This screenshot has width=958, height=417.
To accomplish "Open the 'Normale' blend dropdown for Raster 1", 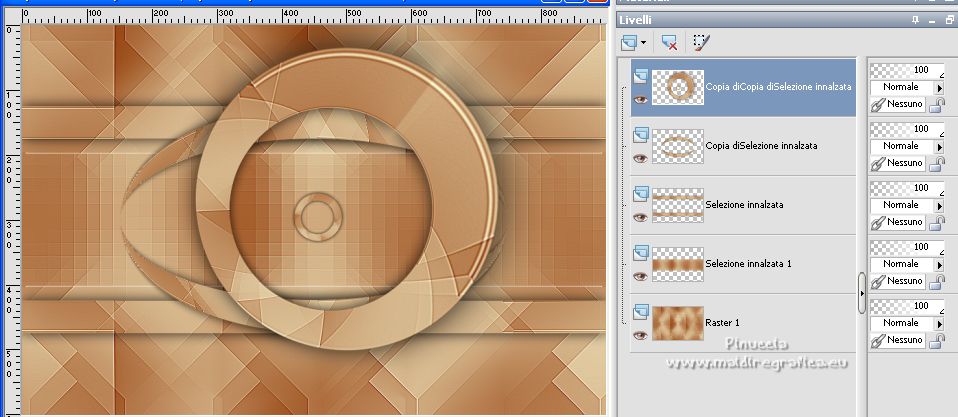I will click(x=907, y=324).
